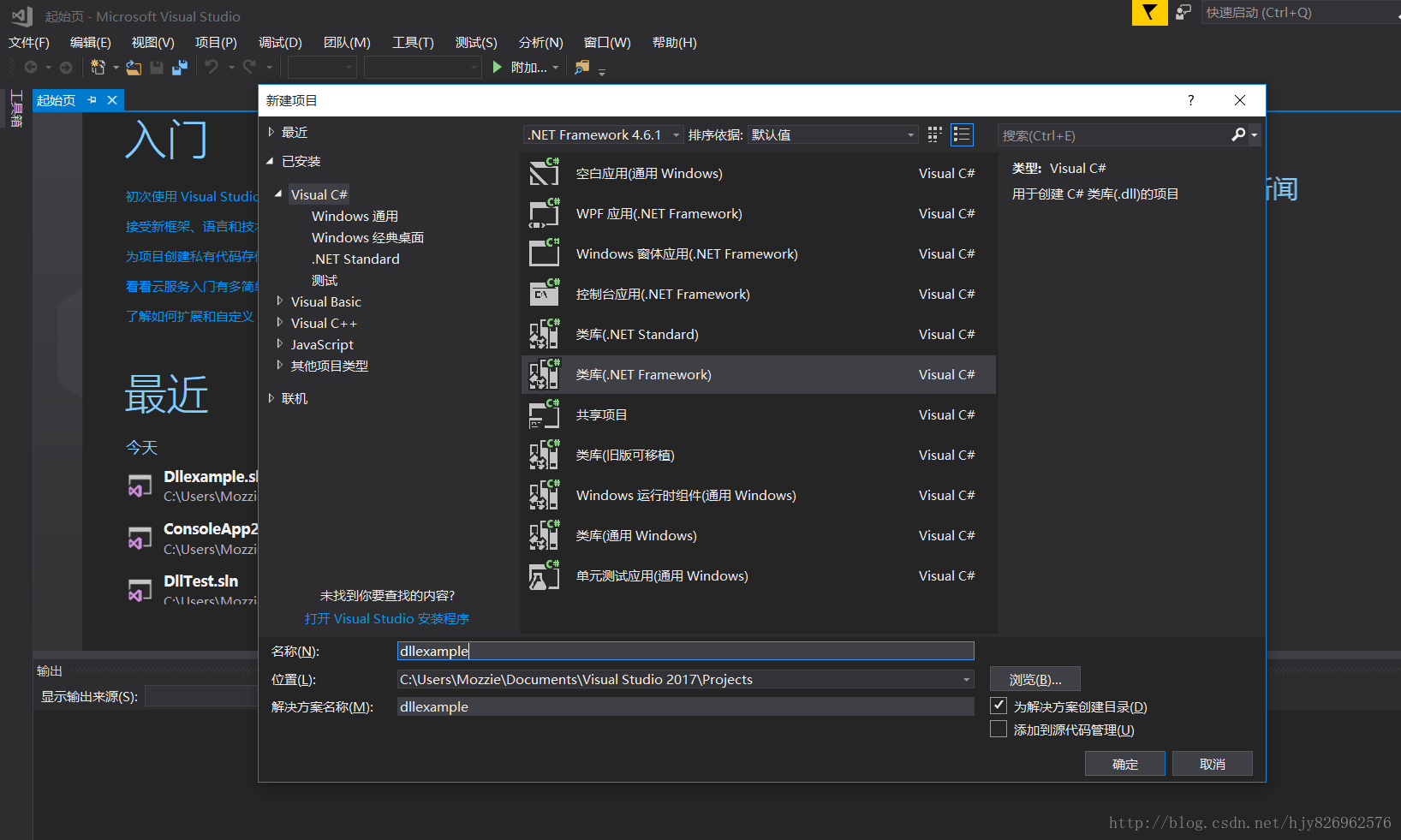Screen dimensions: 1401x840
Task: Open the output source dropdown field
Action: point(201,696)
